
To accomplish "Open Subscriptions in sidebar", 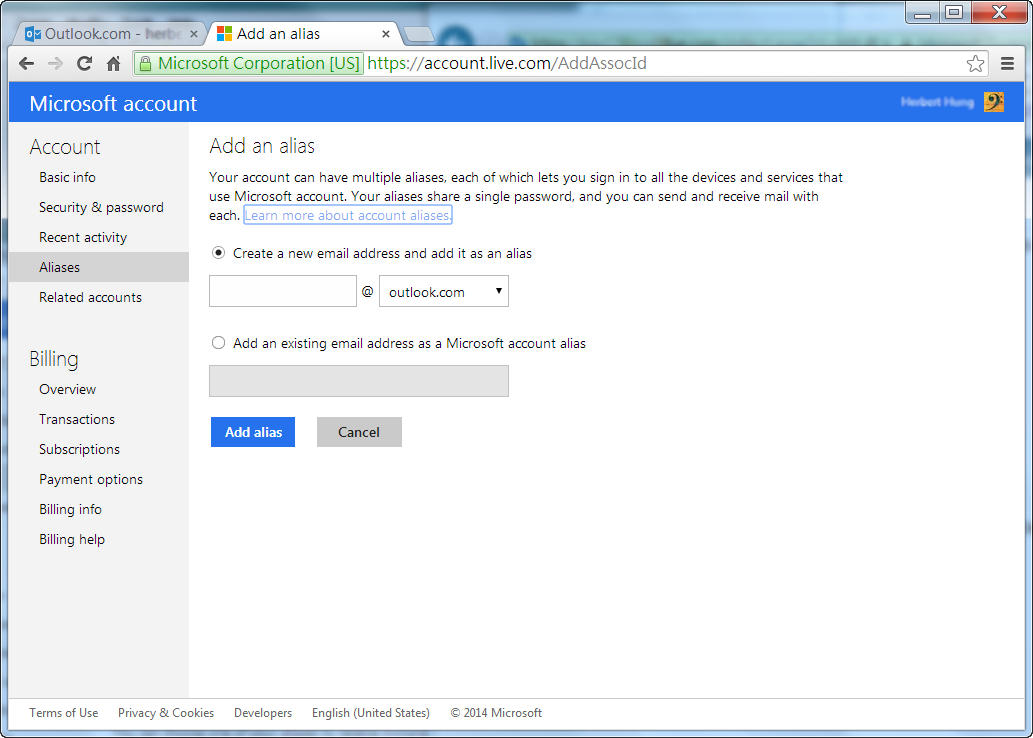I will point(79,449).
